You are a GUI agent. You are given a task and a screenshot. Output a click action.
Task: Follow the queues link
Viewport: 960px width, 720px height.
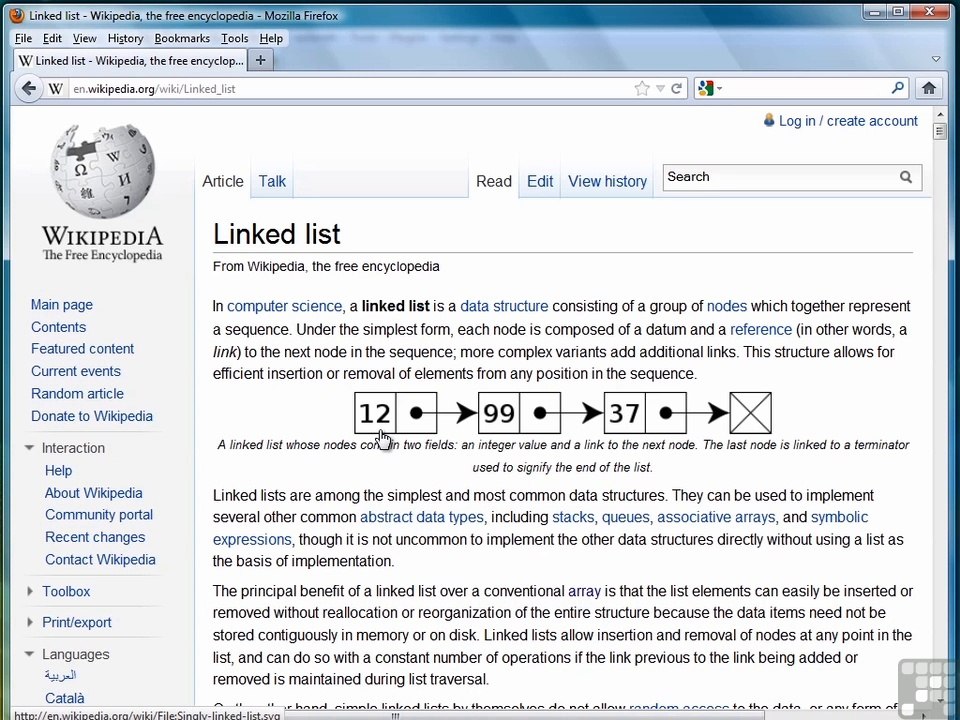625,517
